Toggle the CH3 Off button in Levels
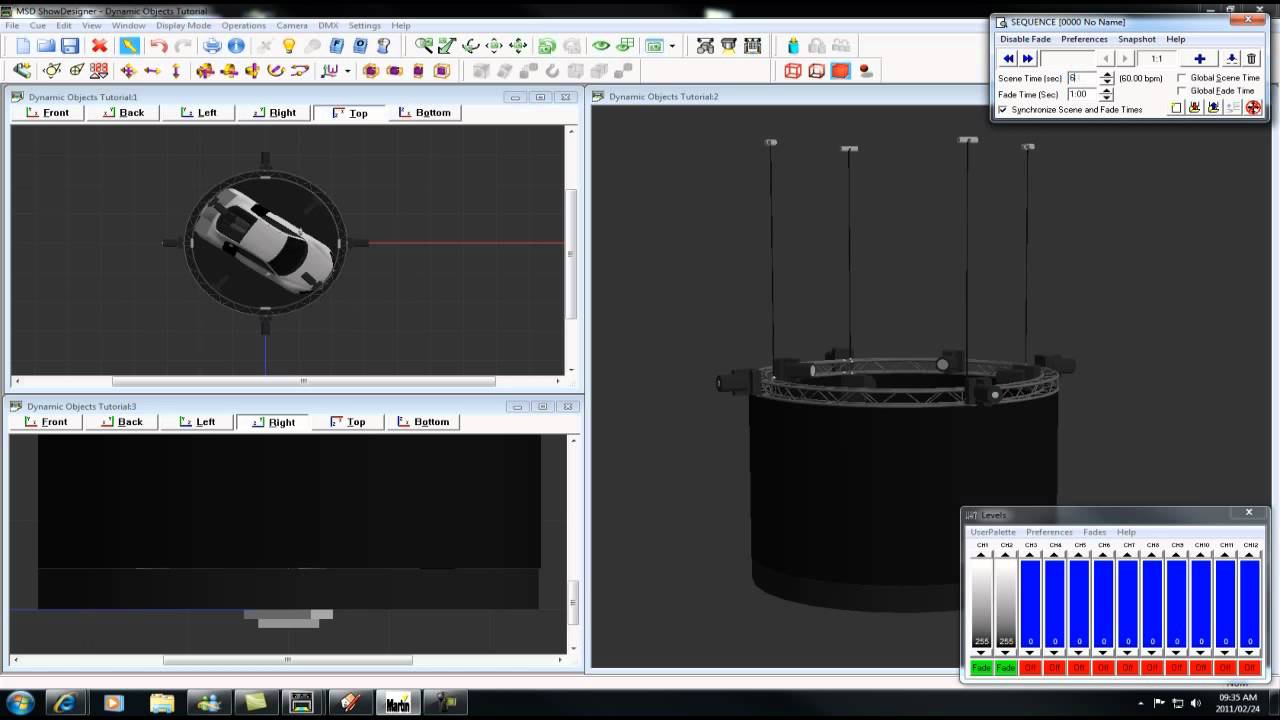 click(x=1030, y=668)
